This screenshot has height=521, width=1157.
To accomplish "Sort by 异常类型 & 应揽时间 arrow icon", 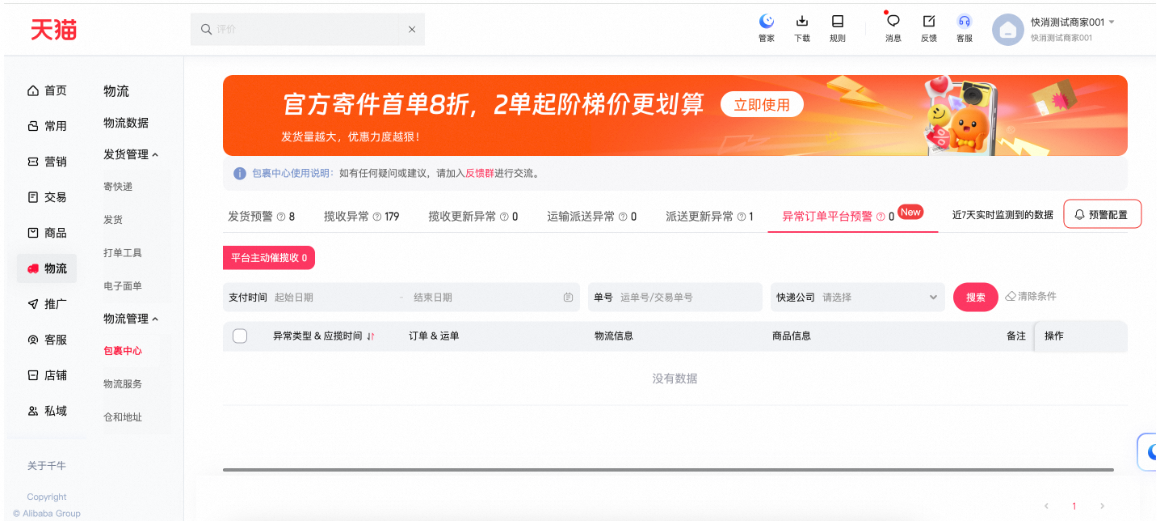I will [x=371, y=337].
